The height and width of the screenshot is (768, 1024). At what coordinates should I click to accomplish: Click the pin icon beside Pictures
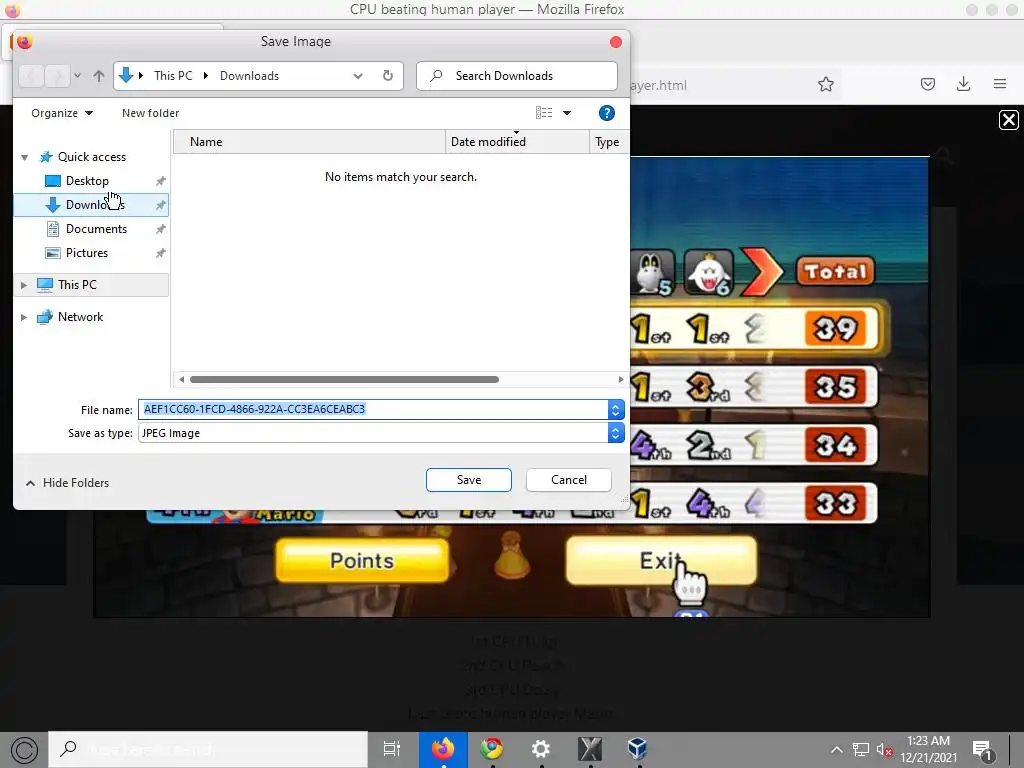tap(160, 253)
